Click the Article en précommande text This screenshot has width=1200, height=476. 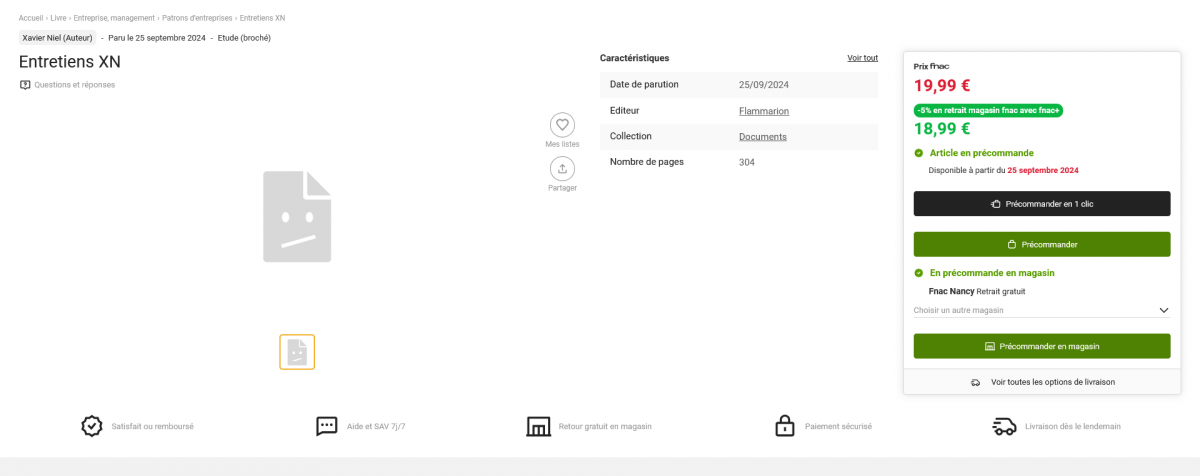pyautogui.click(x=982, y=153)
